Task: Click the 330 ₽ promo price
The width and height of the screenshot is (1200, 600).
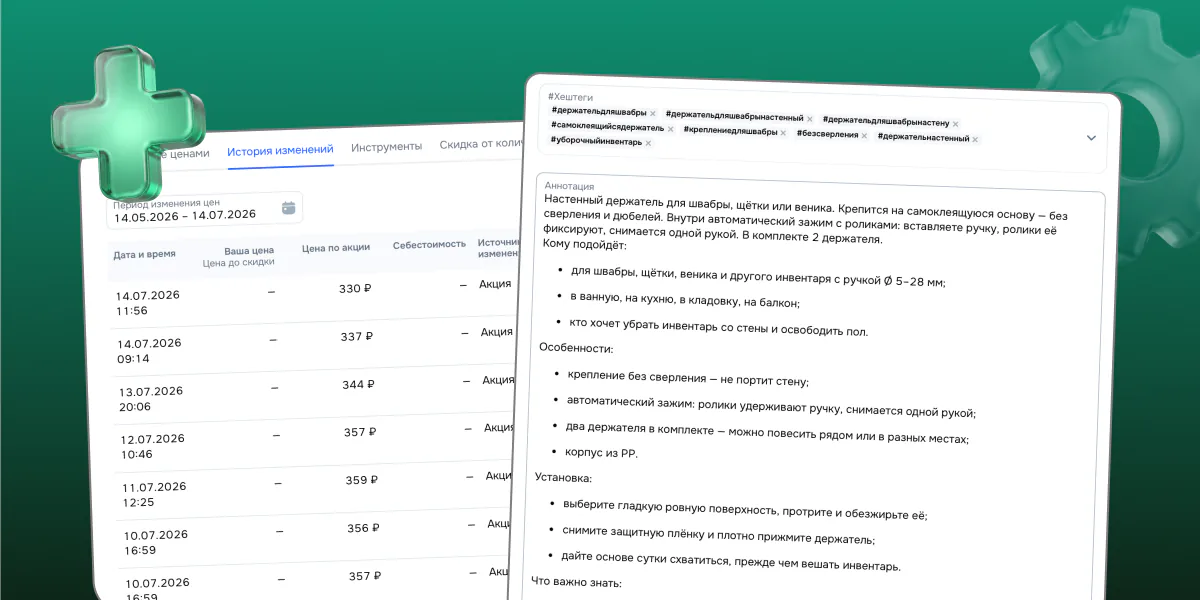Action: click(355, 288)
